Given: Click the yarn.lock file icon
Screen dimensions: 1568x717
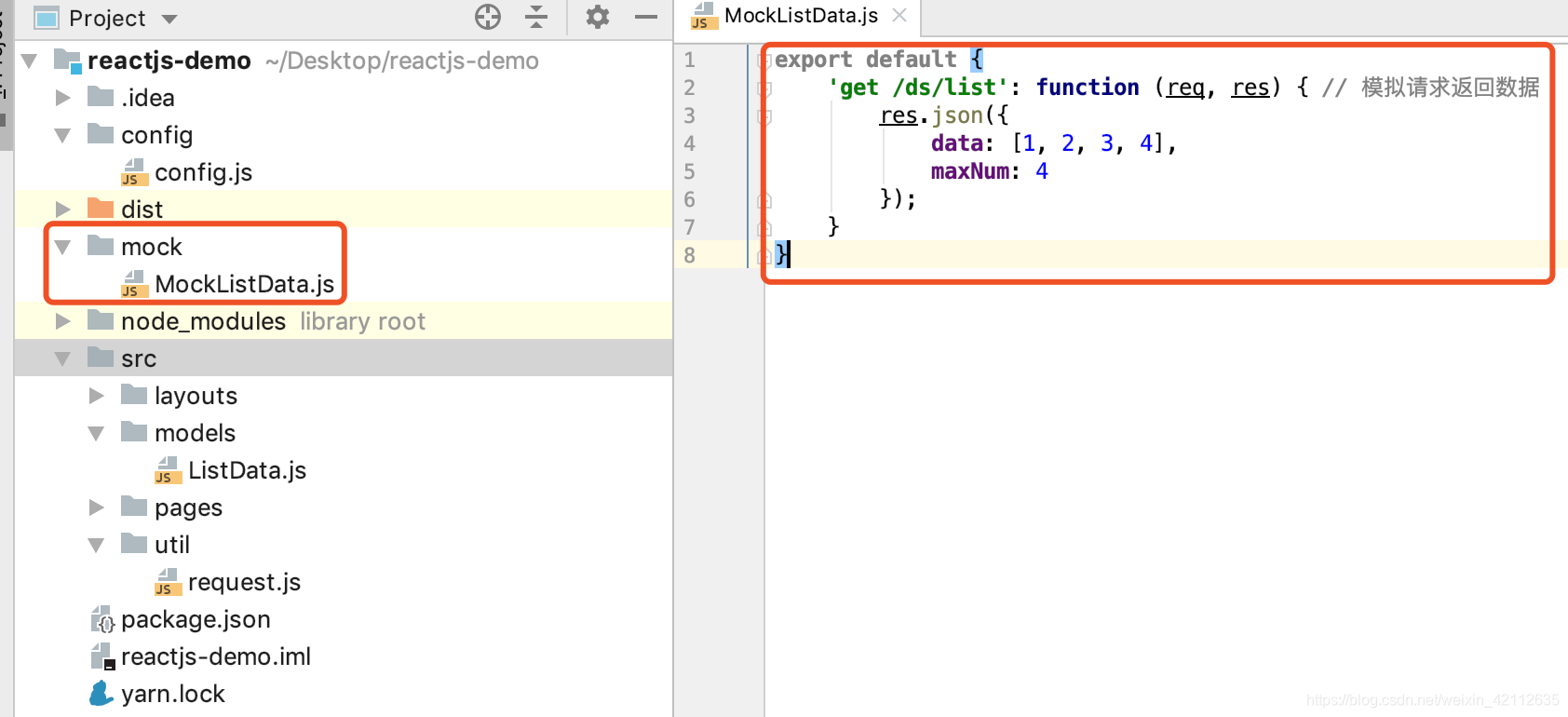Looking at the screenshot, I should pyautogui.click(x=101, y=694).
